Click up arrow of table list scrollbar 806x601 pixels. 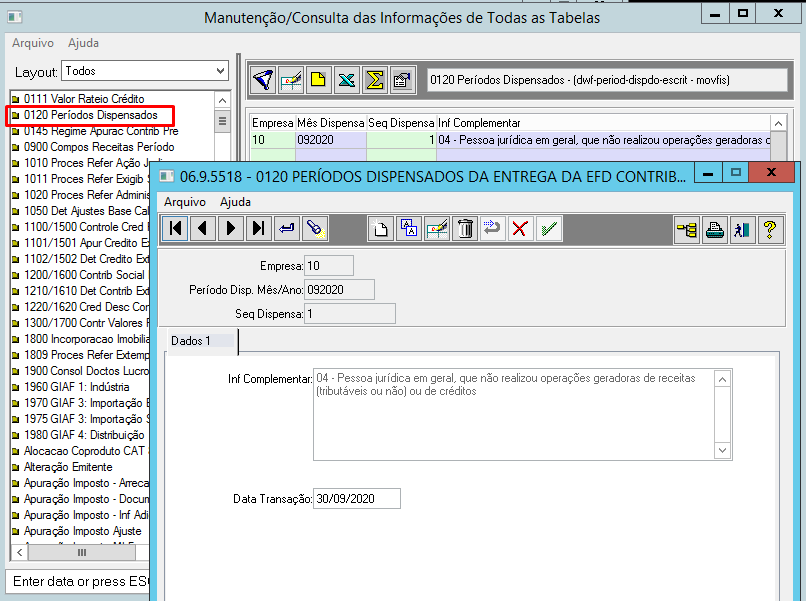222,100
